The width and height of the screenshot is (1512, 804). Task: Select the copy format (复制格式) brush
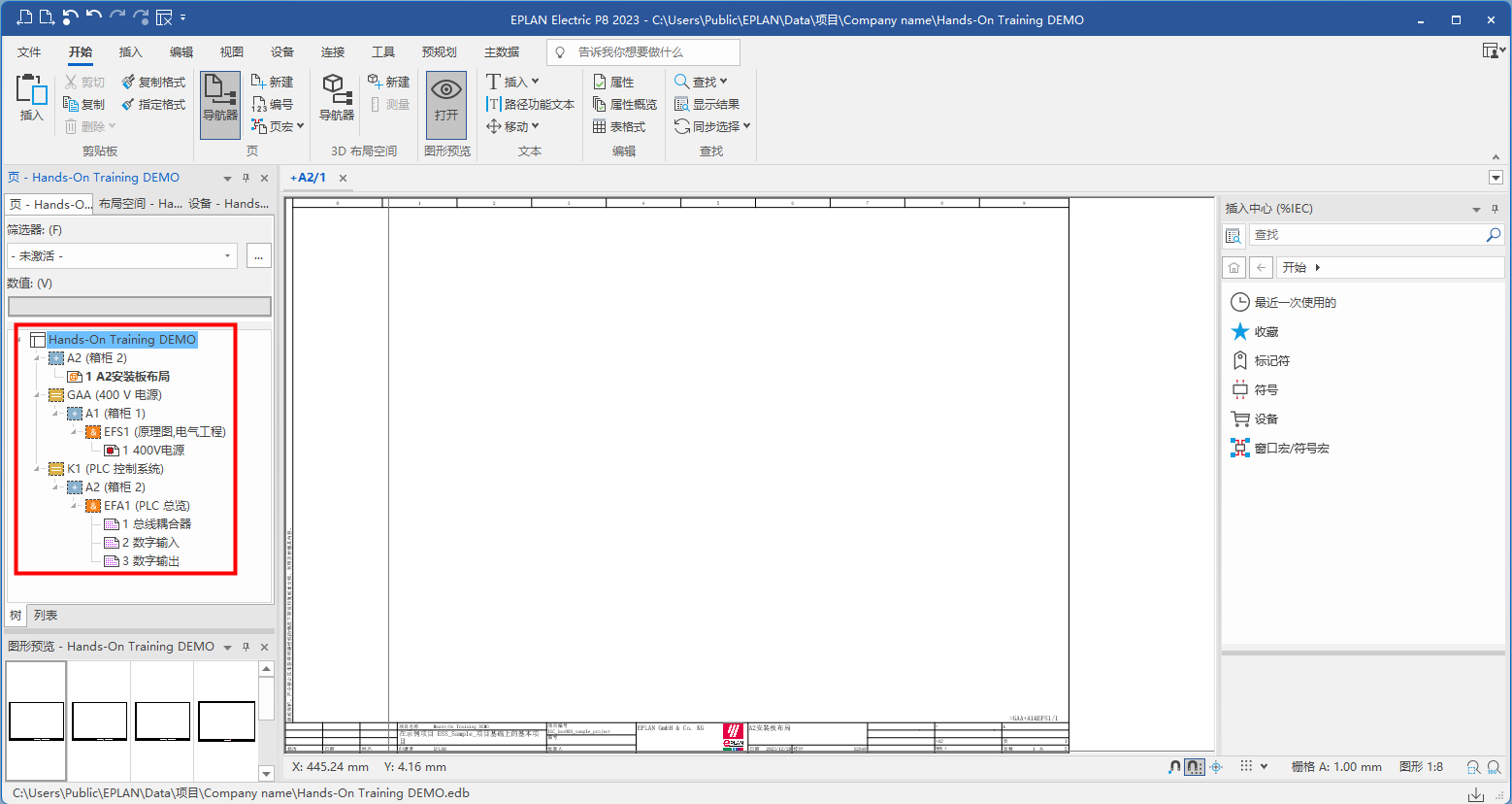(153, 82)
